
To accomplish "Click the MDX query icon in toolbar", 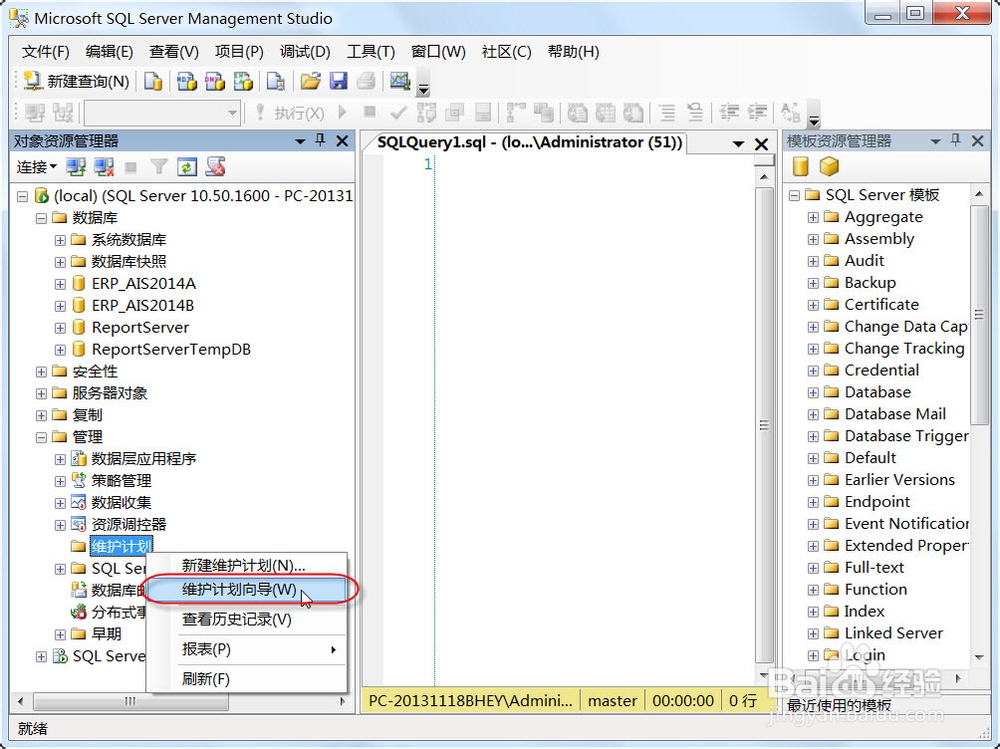I will (x=186, y=81).
